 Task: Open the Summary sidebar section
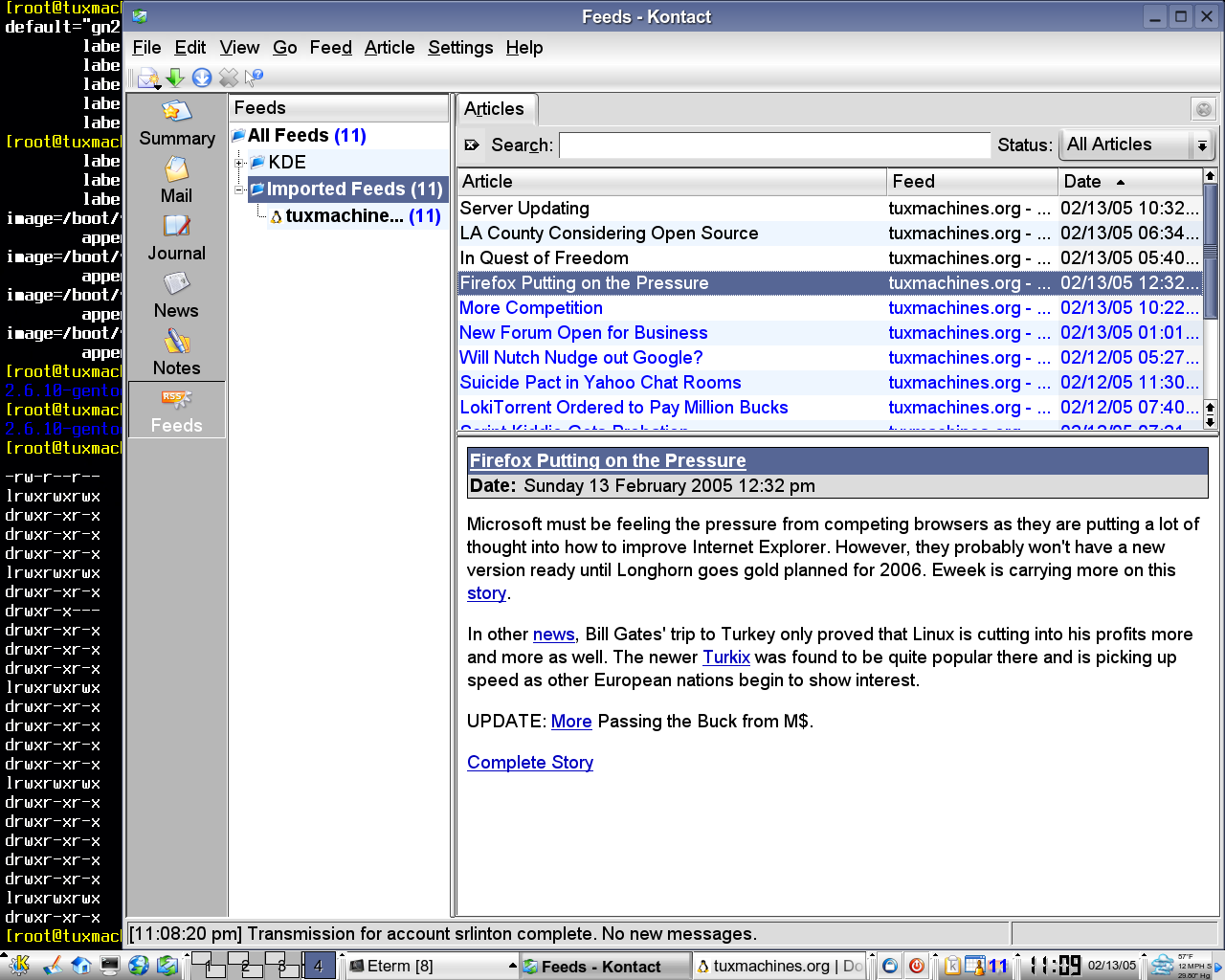(x=177, y=124)
